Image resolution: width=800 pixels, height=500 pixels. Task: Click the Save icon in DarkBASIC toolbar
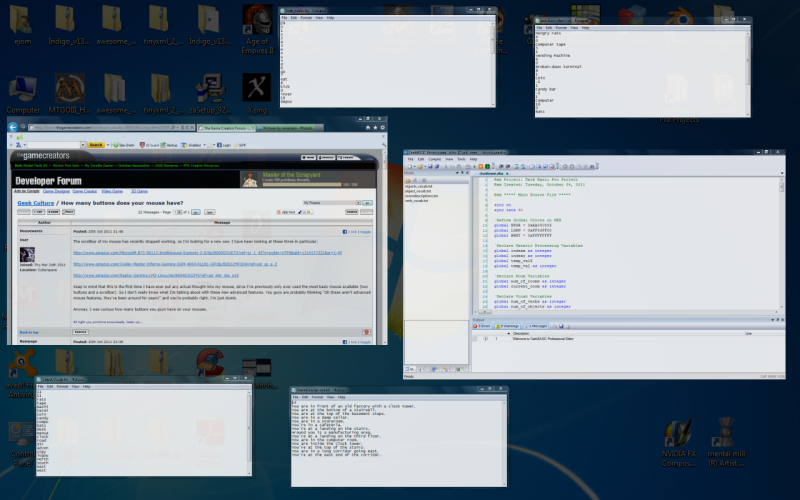(430, 167)
